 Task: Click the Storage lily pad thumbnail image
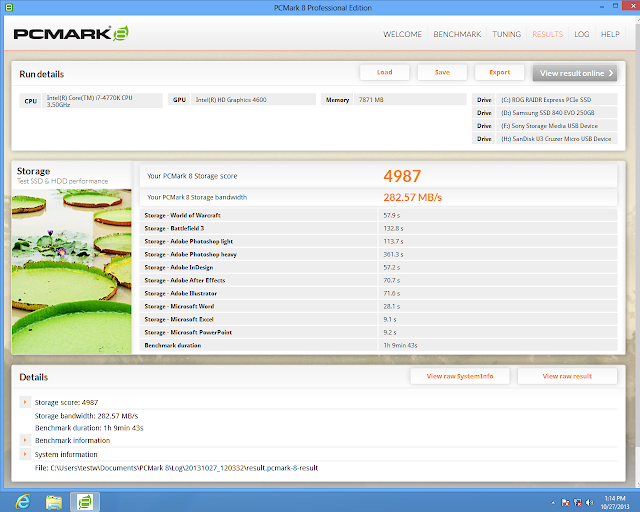coord(71,272)
